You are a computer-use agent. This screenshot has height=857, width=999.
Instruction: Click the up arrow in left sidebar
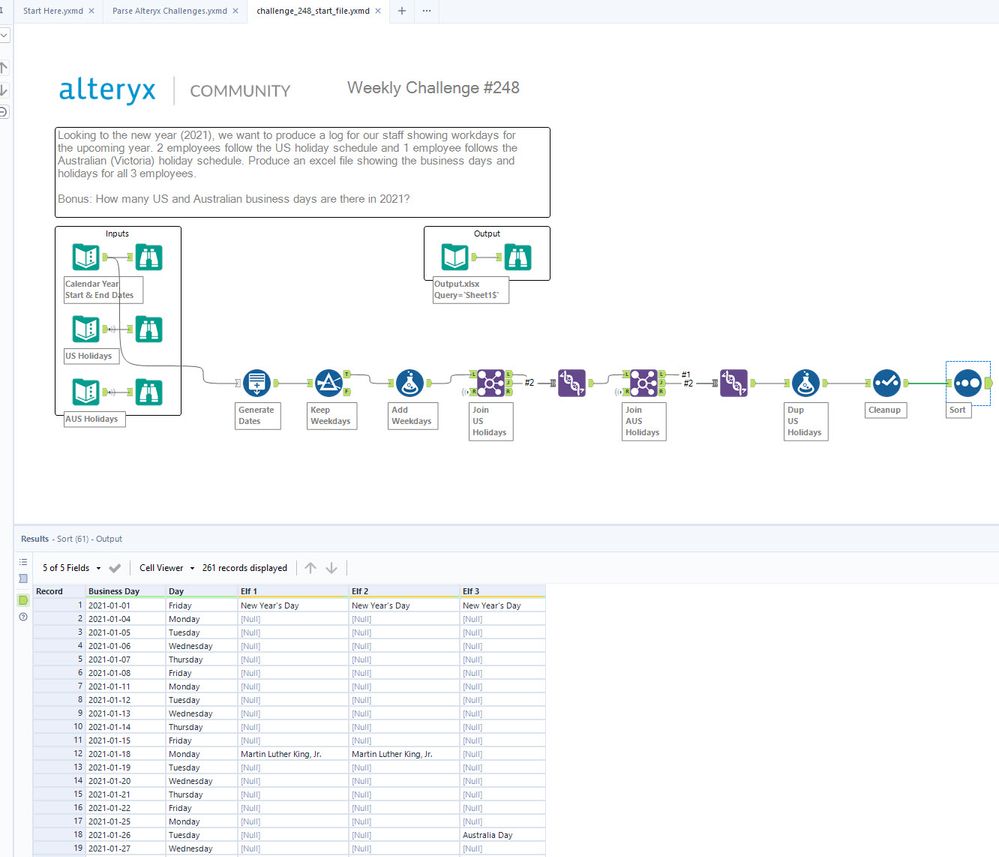4,68
